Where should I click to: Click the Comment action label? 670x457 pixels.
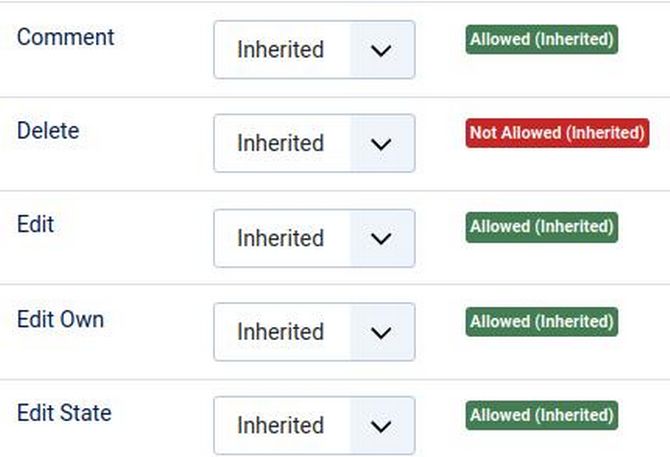coord(66,37)
